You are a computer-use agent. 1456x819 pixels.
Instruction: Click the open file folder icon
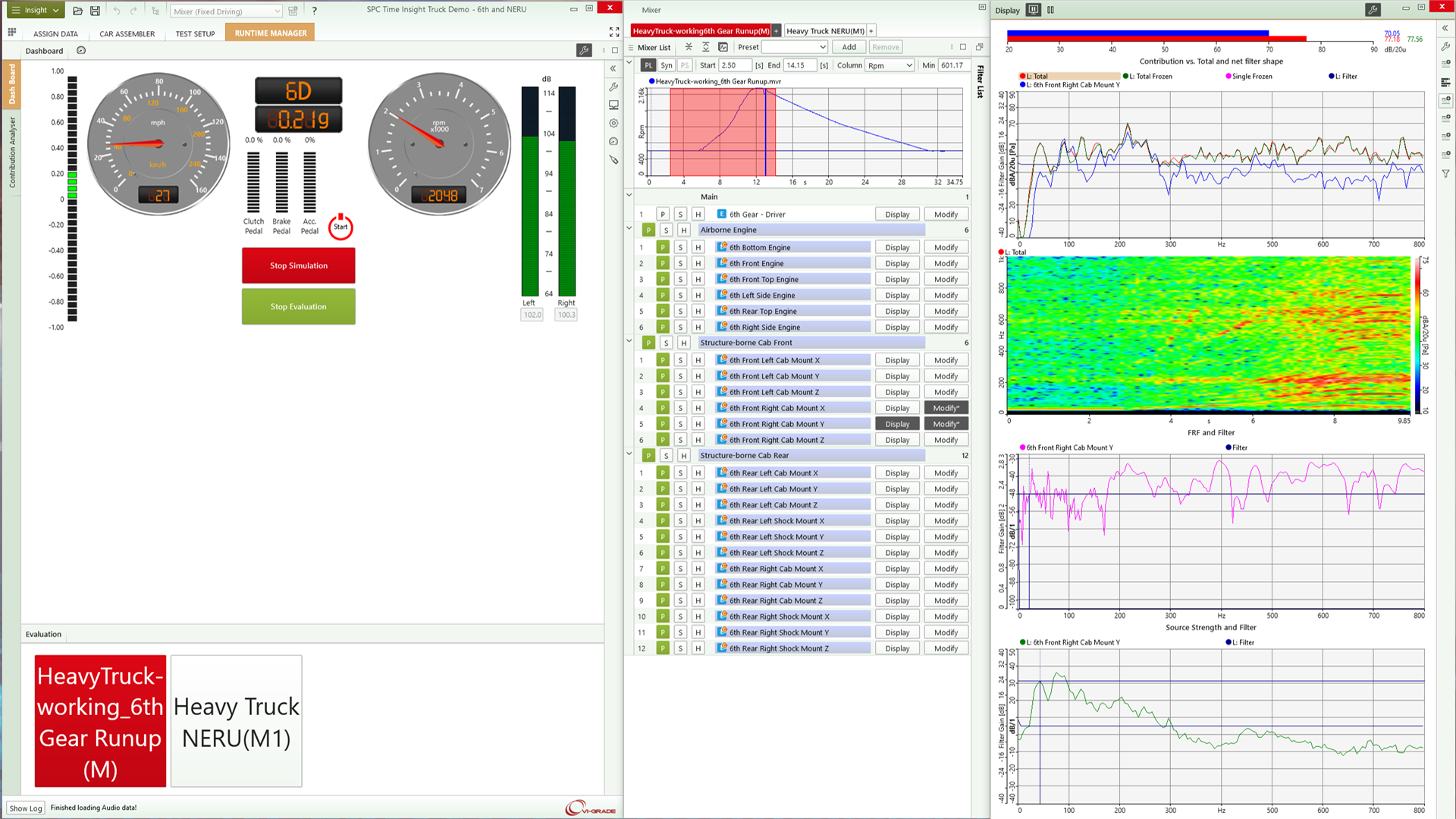tap(77, 11)
